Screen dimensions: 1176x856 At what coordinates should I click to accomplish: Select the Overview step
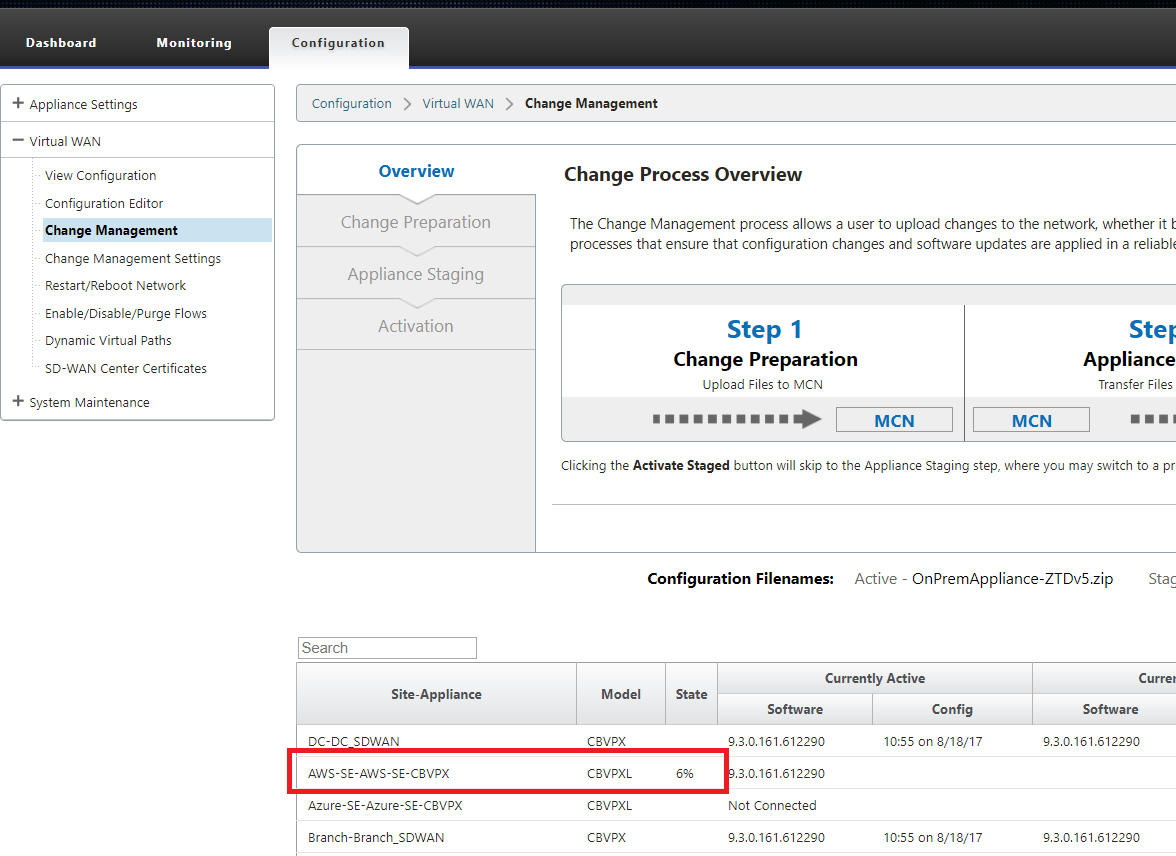pos(416,171)
